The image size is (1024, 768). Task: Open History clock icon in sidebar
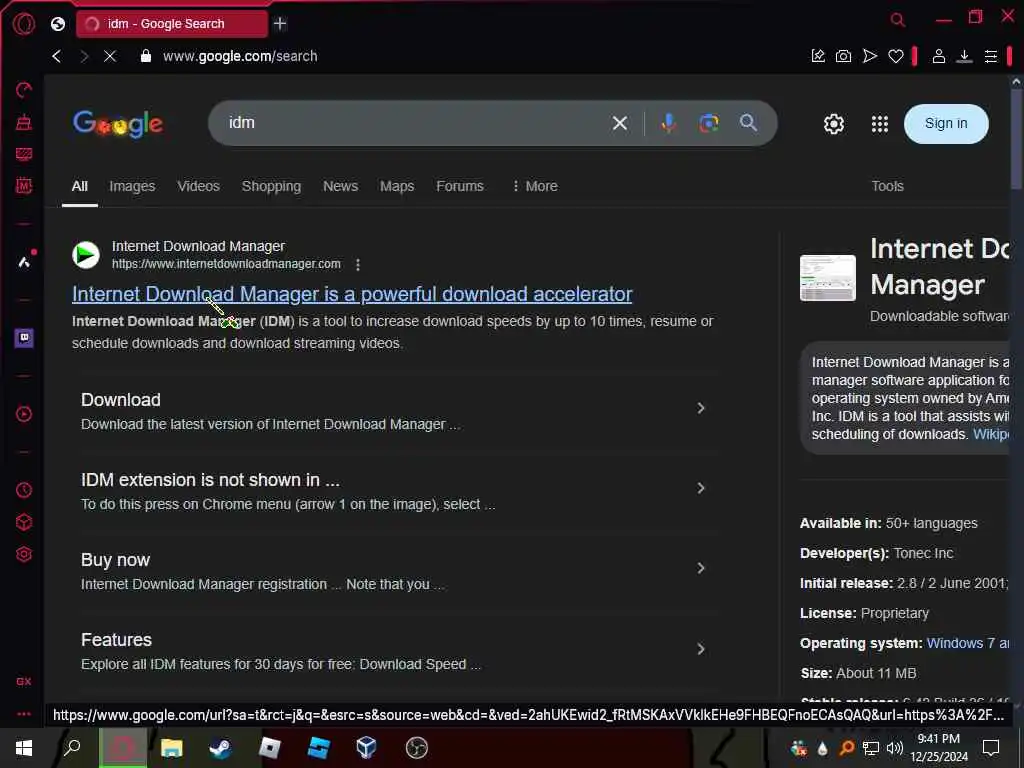pos(24,490)
